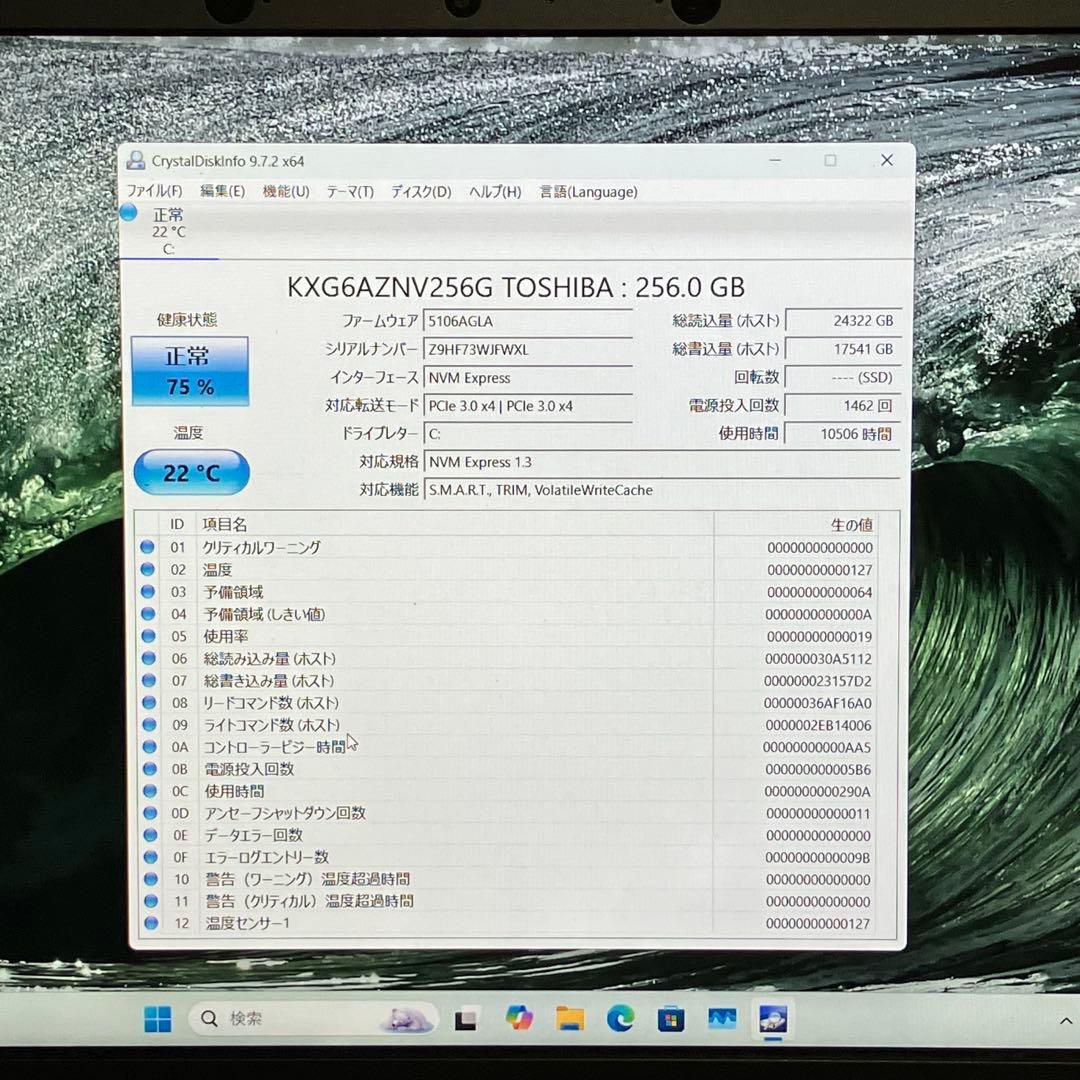Click the blue status dot beside クリティカルワーニング
1080x1080 pixels.
[x=148, y=547]
